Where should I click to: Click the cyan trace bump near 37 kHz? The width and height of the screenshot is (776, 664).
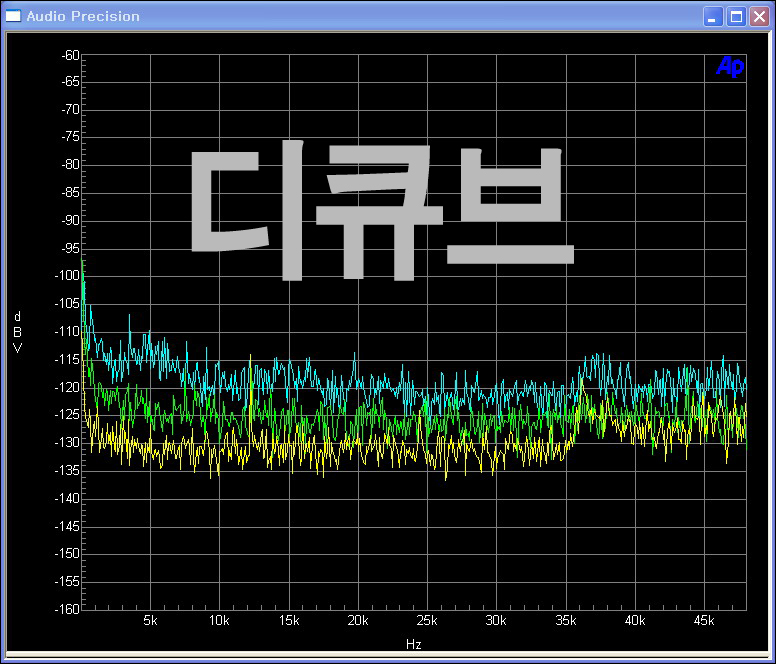(597, 358)
